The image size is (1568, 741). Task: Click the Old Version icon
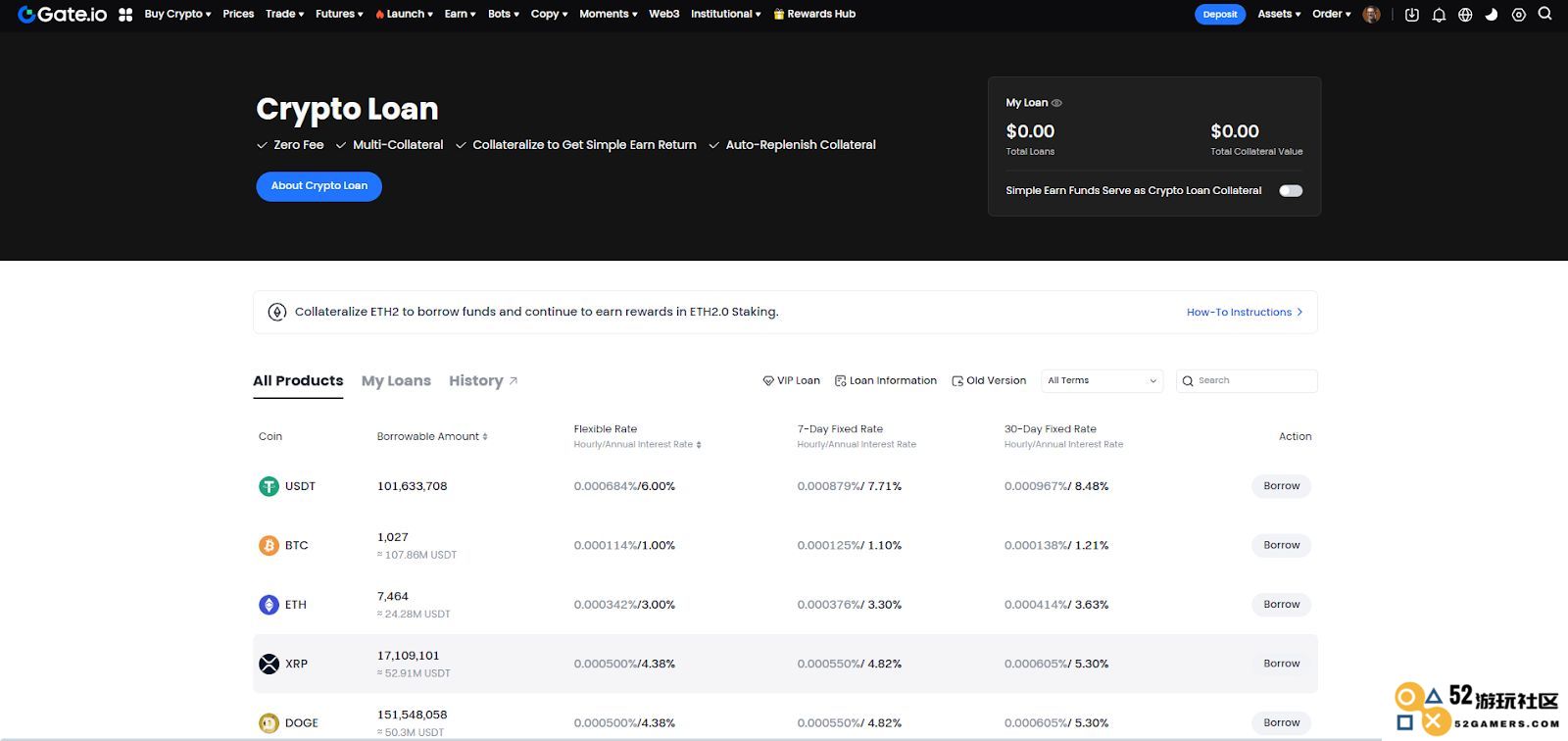pos(957,380)
